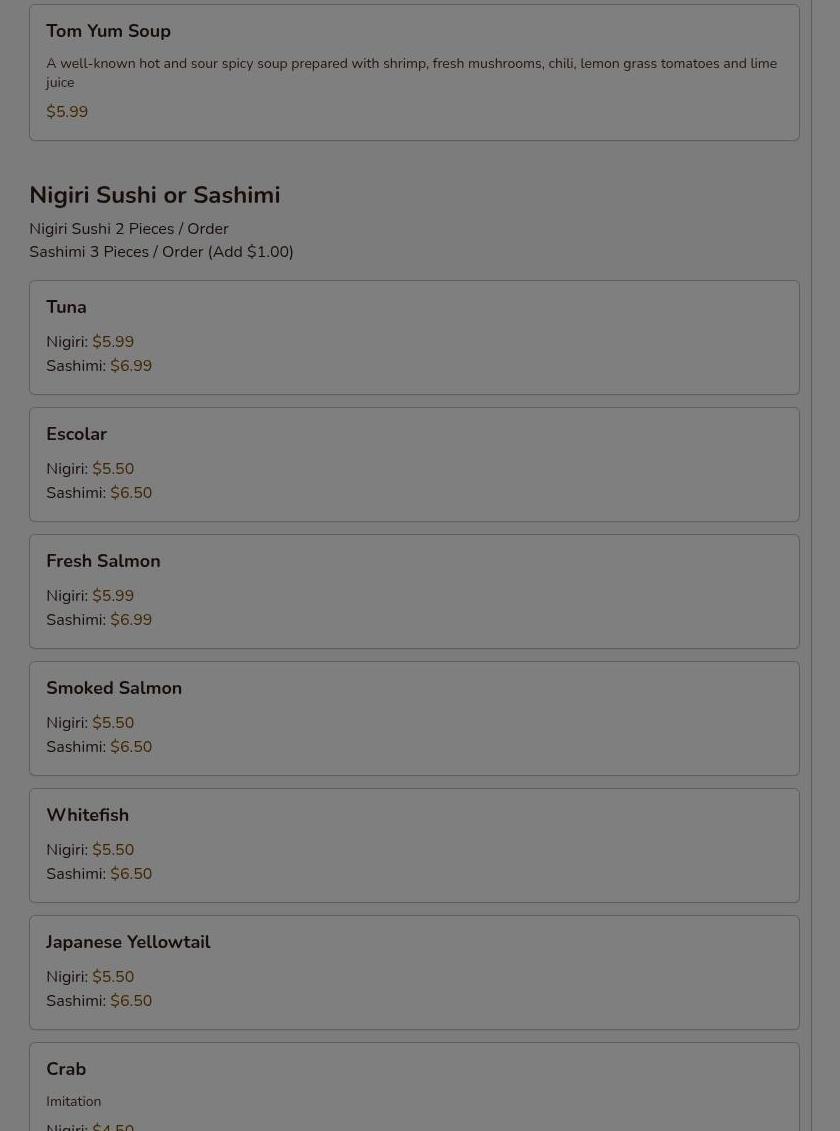Screen dimensions: 840x1131
Task: Select Fresh Salmon Nigiri $5.99 price
Action: click(113, 596)
